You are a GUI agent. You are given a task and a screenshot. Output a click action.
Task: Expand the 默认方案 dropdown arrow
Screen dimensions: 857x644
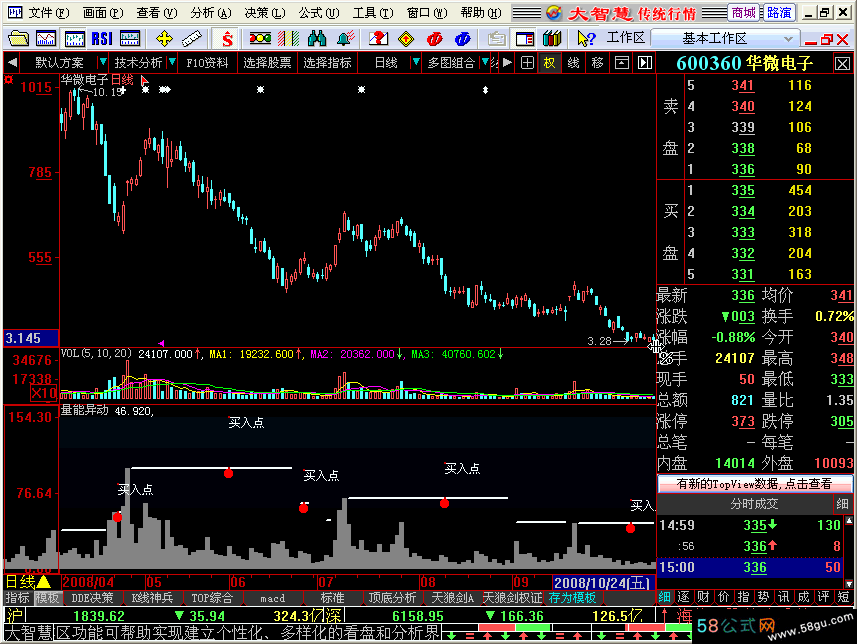[102, 63]
